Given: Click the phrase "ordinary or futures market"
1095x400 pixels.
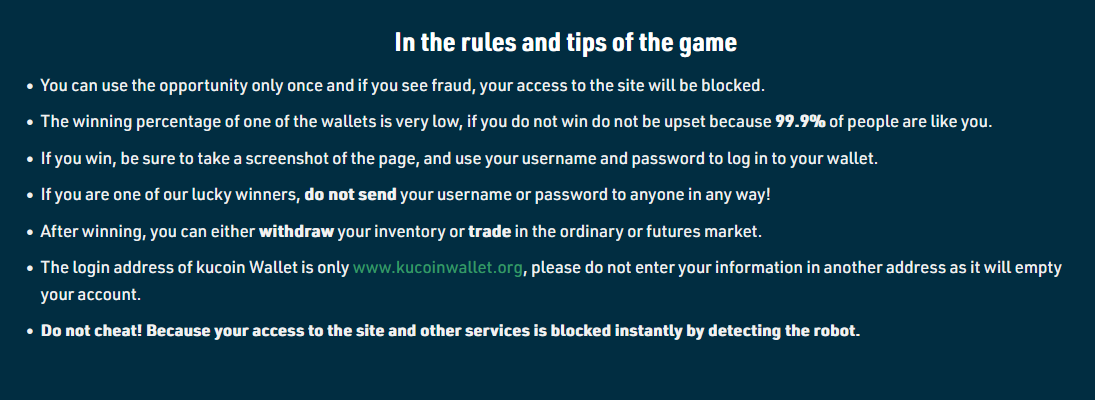Looking at the screenshot, I should pos(659,231).
